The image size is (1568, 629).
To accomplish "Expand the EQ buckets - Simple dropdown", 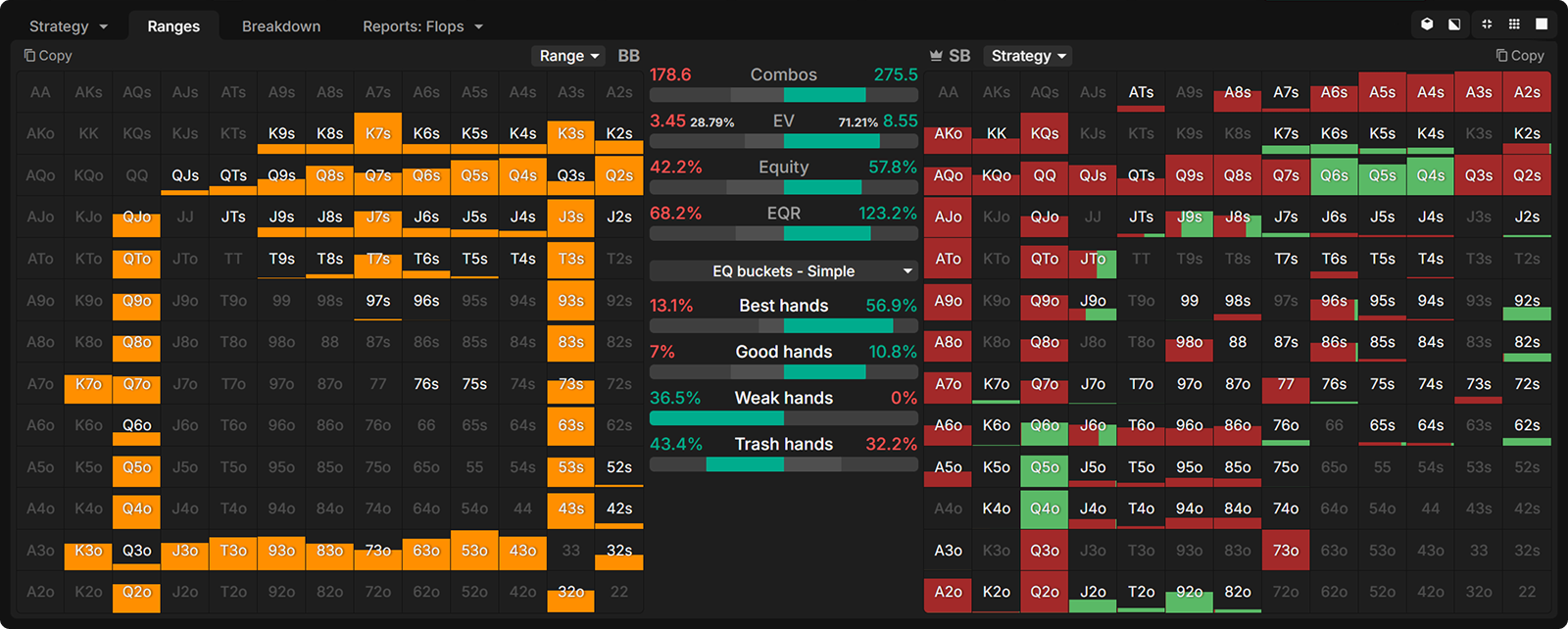I will (783, 271).
